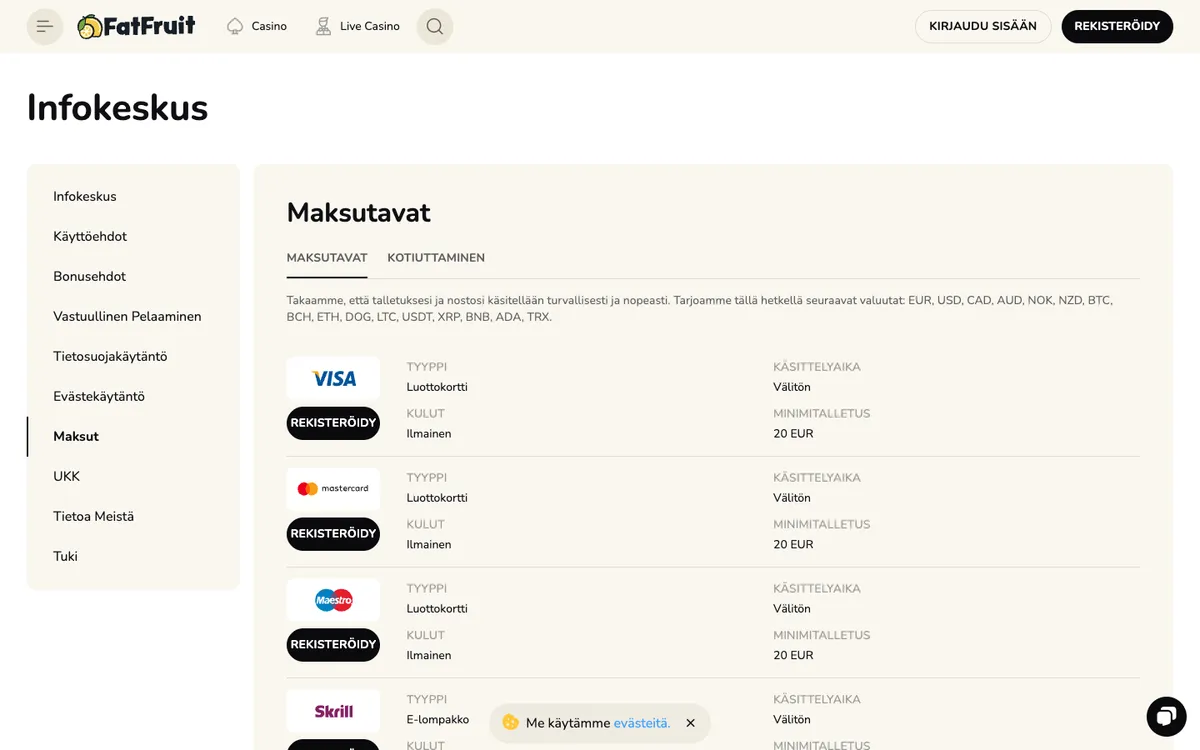This screenshot has width=1200, height=750.
Task: Open Tietosuojakäytäntö in the sidebar
Action: [x=110, y=357]
